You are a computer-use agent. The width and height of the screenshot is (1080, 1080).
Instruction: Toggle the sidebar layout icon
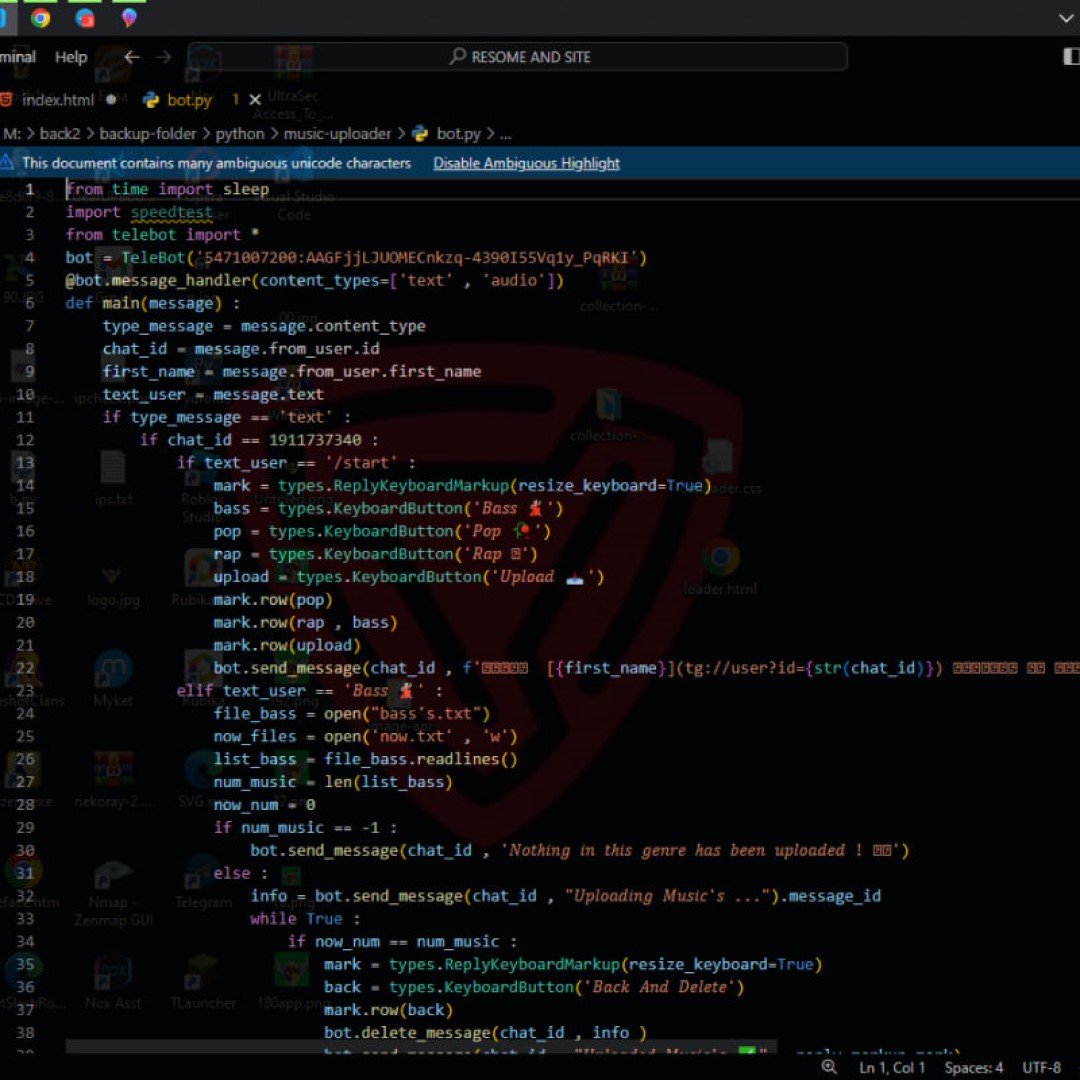1071,56
